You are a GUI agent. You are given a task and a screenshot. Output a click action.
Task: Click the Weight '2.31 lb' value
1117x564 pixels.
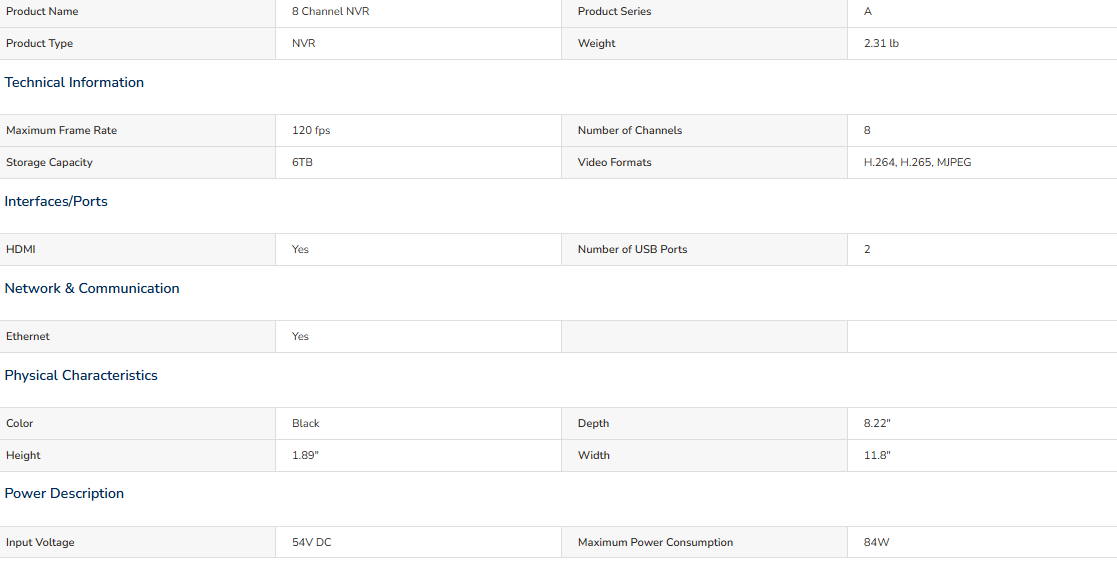point(881,43)
